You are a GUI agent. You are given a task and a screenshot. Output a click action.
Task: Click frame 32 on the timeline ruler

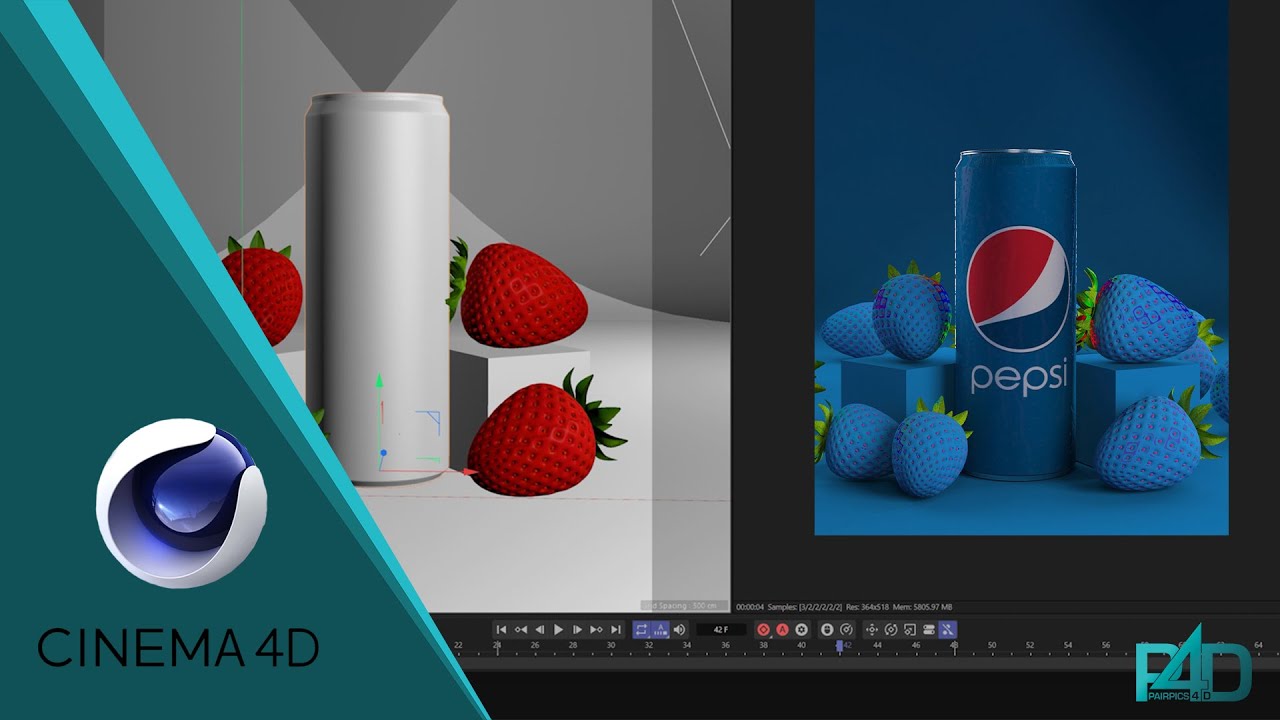649,646
